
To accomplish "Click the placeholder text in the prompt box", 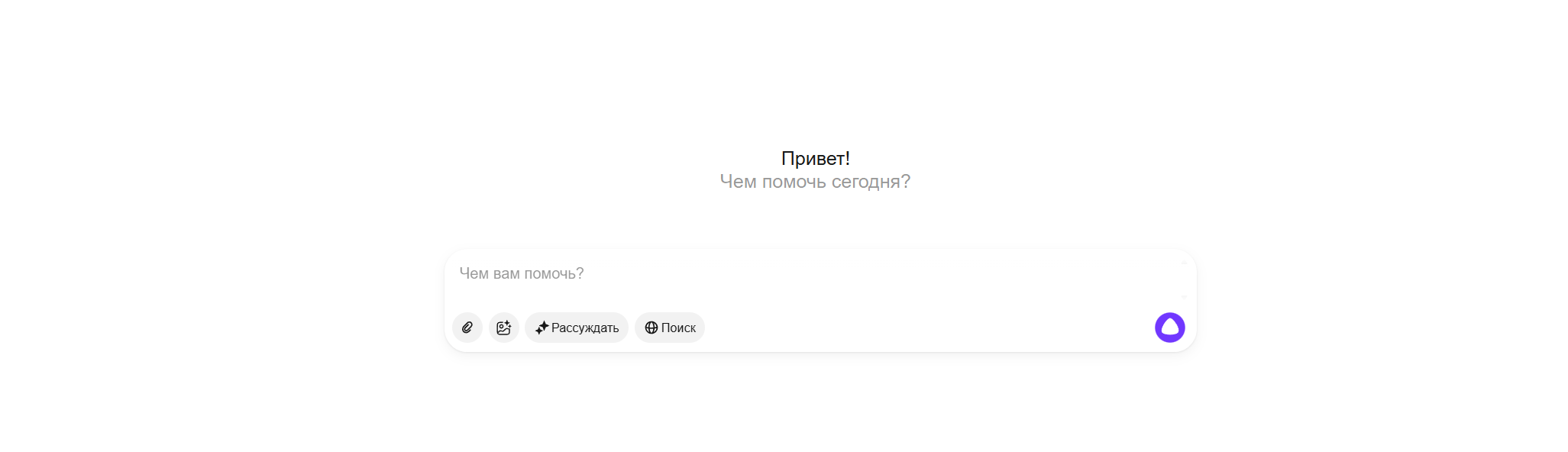I will (x=521, y=273).
